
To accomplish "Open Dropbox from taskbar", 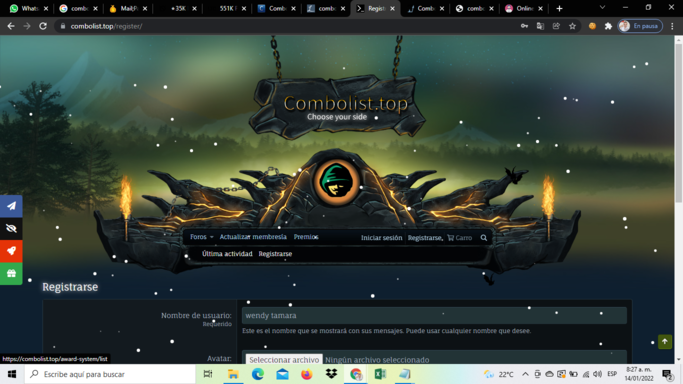I will (331, 374).
